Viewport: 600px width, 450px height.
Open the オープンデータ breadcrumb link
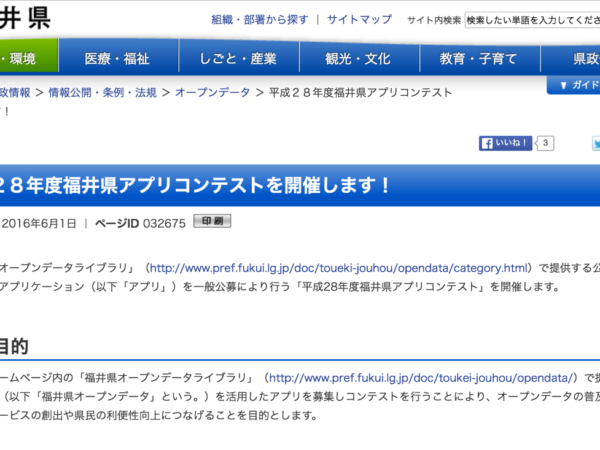click(212, 93)
